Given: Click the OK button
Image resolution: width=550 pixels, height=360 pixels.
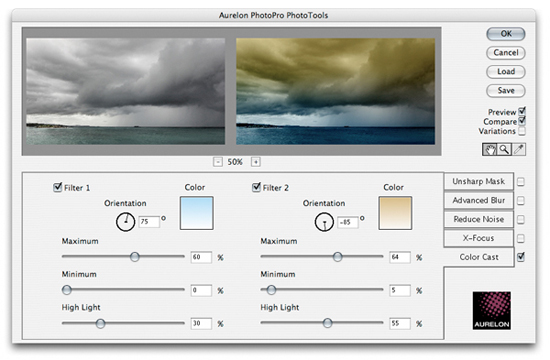Looking at the screenshot, I should [x=506, y=34].
